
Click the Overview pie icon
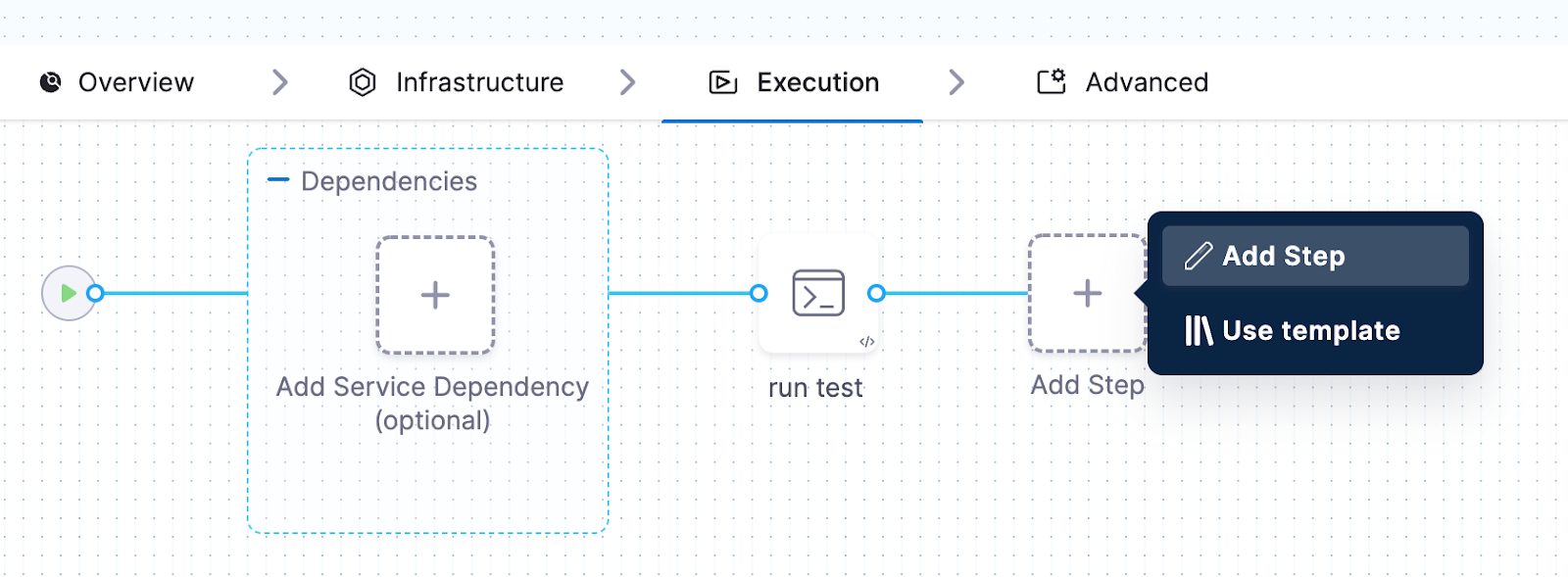[x=51, y=82]
